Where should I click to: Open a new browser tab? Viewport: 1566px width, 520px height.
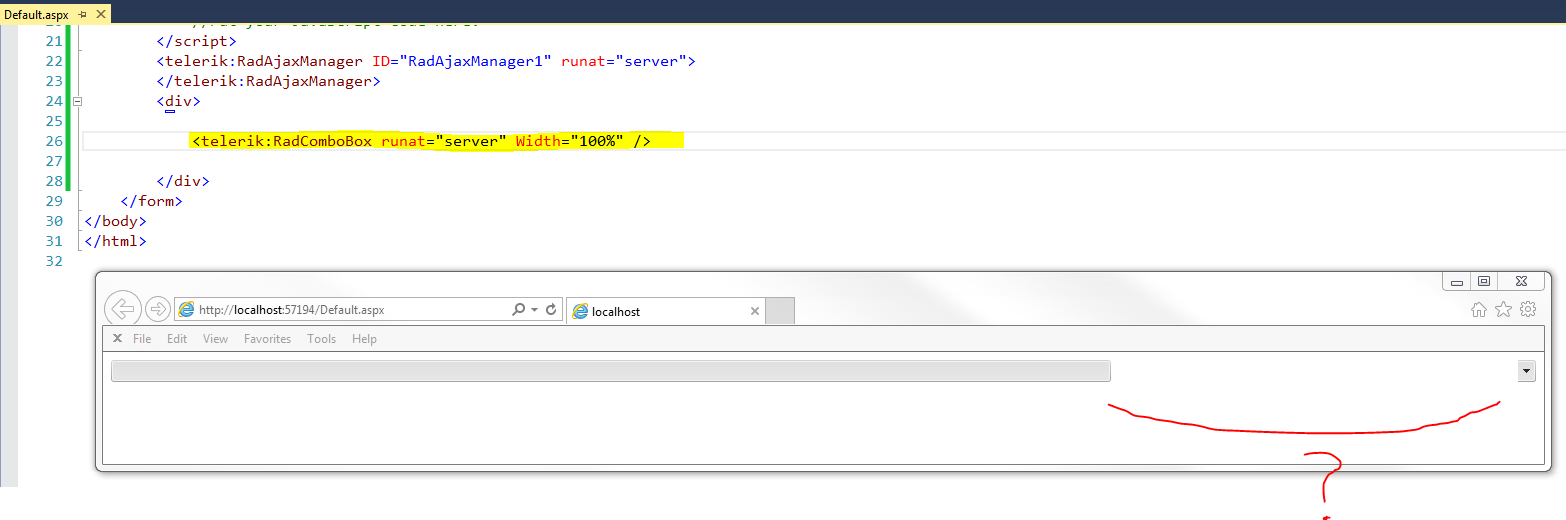780,311
